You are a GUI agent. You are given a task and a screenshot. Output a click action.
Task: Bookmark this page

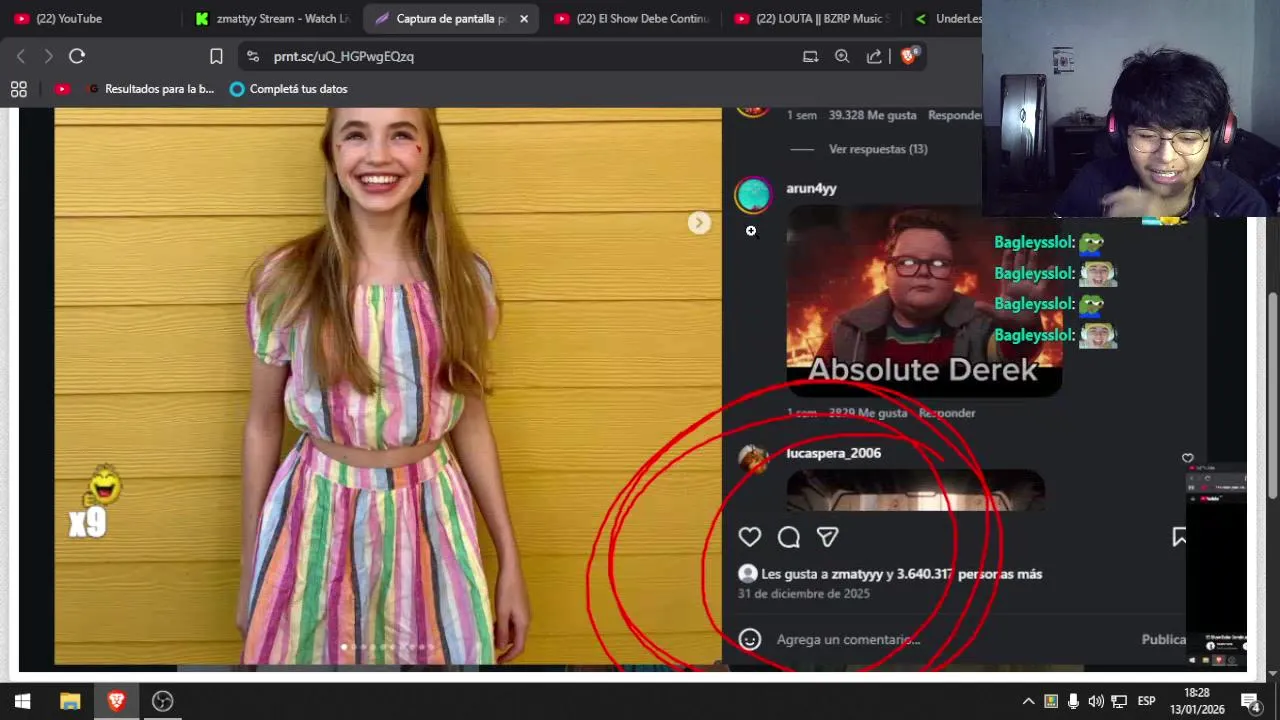(x=216, y=56)
